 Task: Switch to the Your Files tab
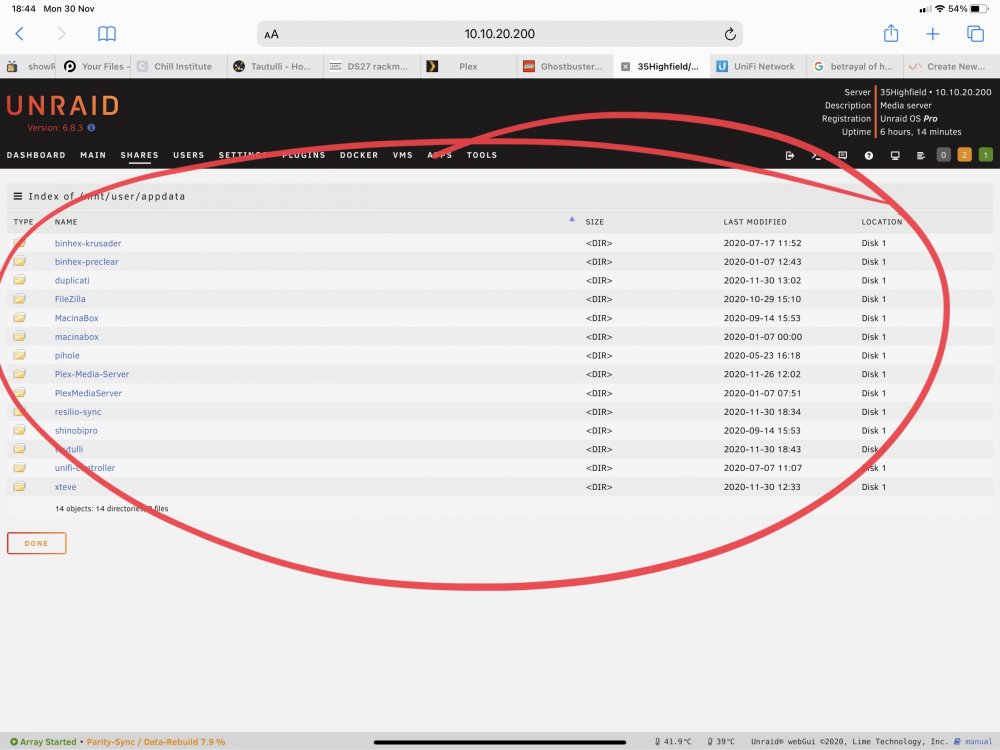coord(93,66)
